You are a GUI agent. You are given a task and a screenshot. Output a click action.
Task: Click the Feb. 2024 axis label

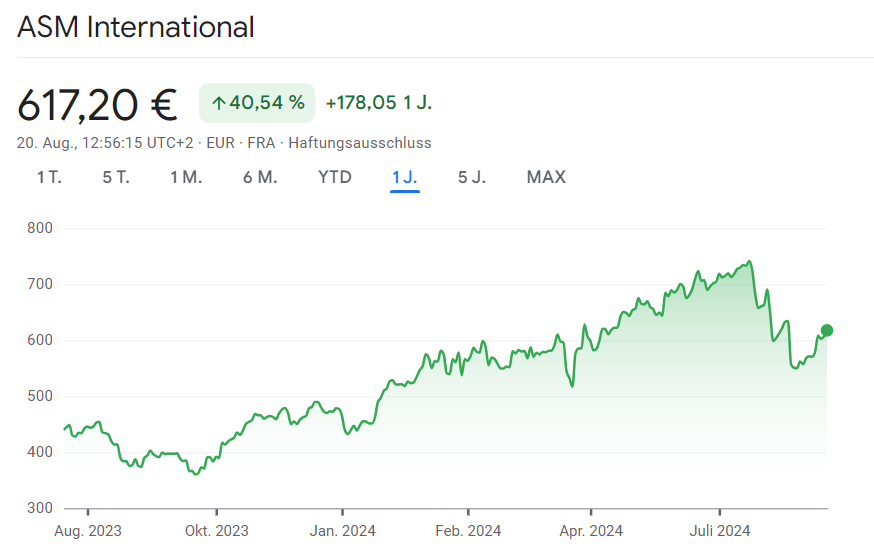coord(468,531)
